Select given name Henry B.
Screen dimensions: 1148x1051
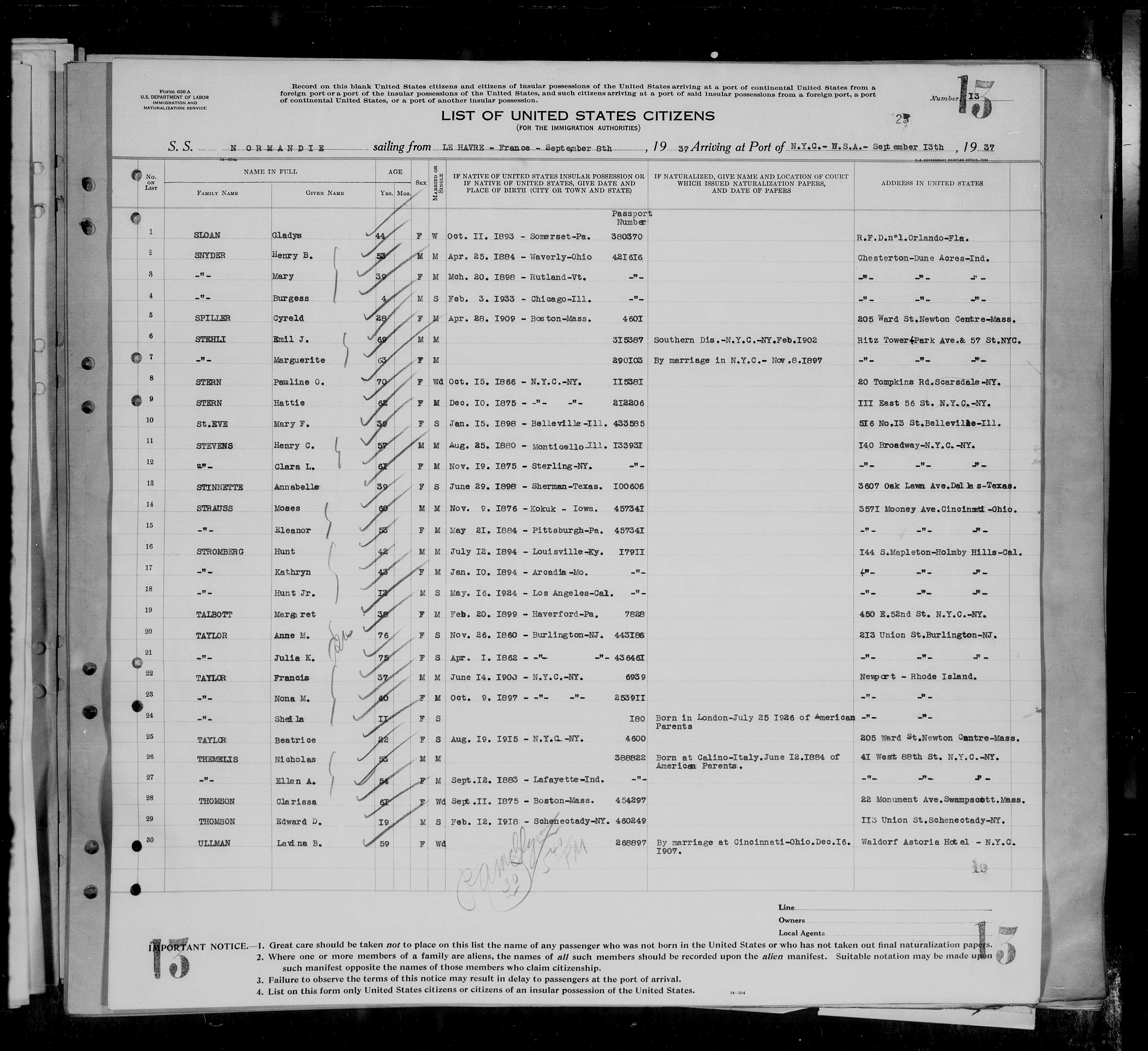(x=292, y=256)
